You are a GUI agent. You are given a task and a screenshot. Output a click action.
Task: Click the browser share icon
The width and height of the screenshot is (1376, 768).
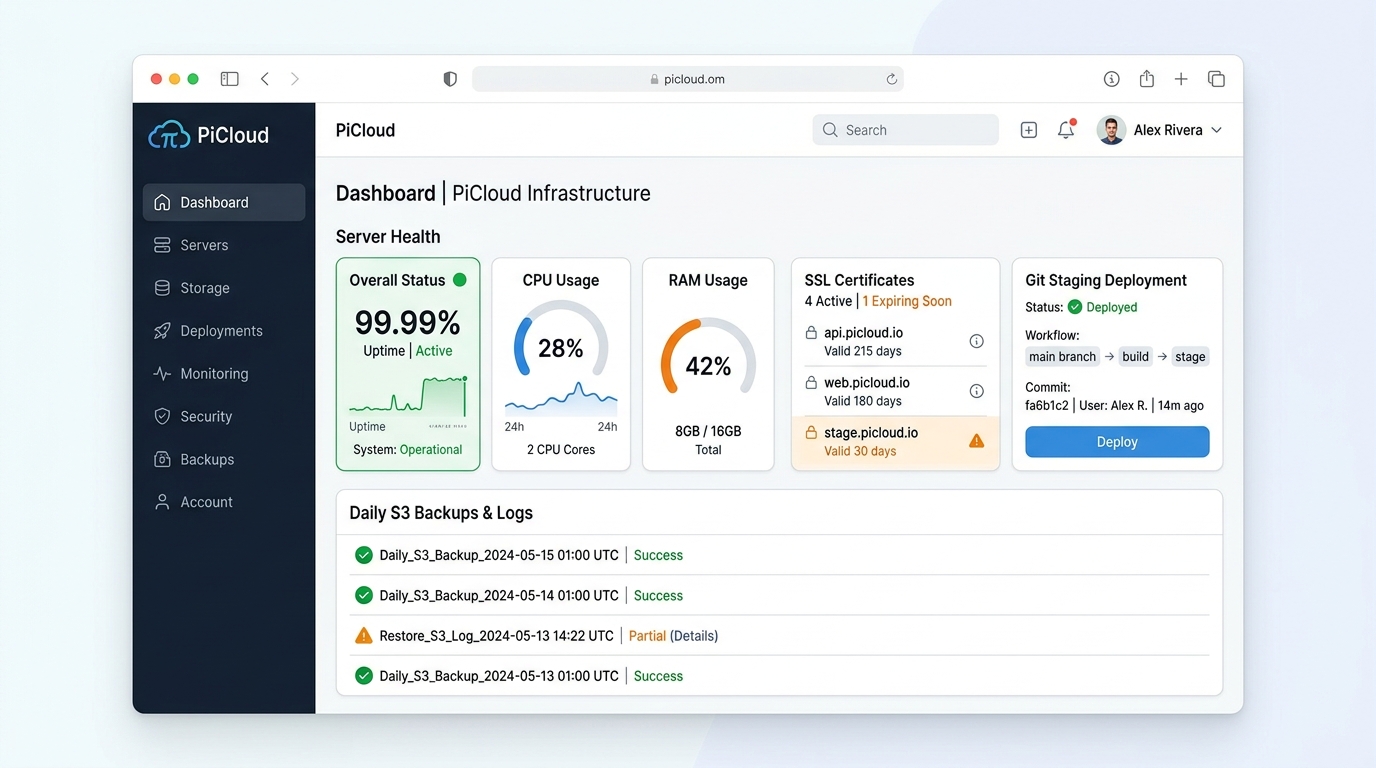[x=1147, y=79]
